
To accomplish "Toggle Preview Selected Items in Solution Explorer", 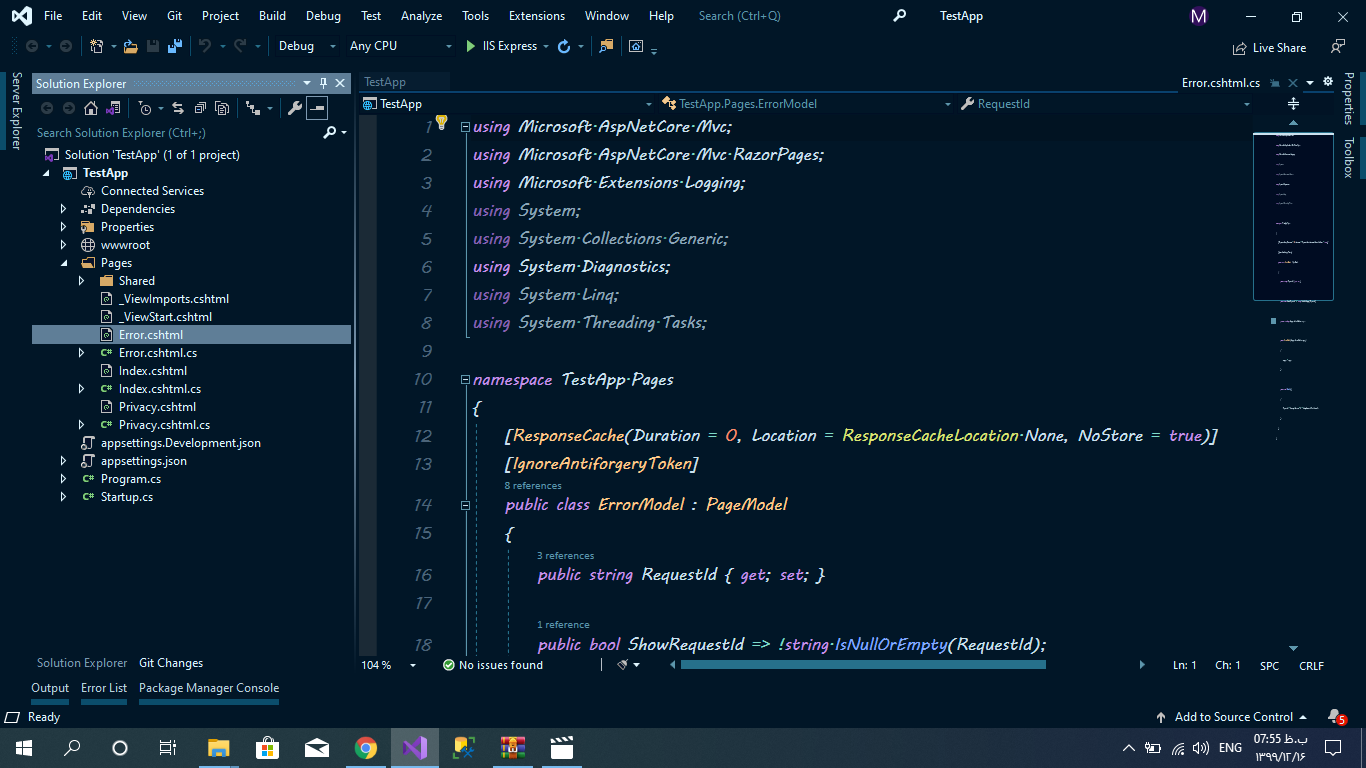I will (x=317, y=108).
